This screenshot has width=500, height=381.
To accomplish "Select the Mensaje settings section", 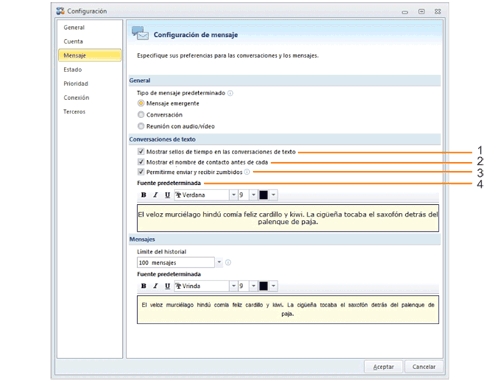I will coord(90,55).
